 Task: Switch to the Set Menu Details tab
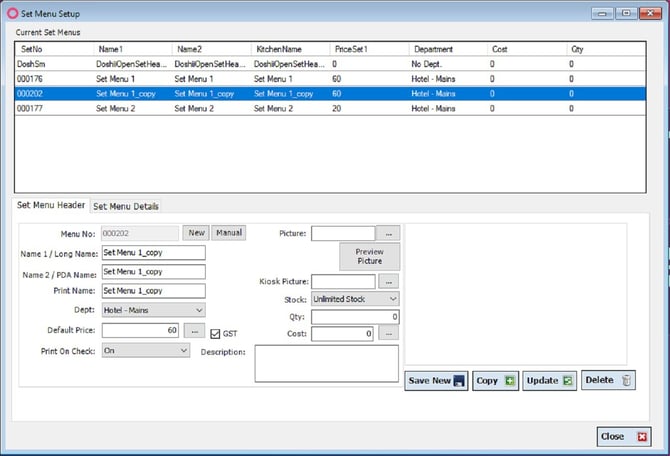(x=126, y=206)
